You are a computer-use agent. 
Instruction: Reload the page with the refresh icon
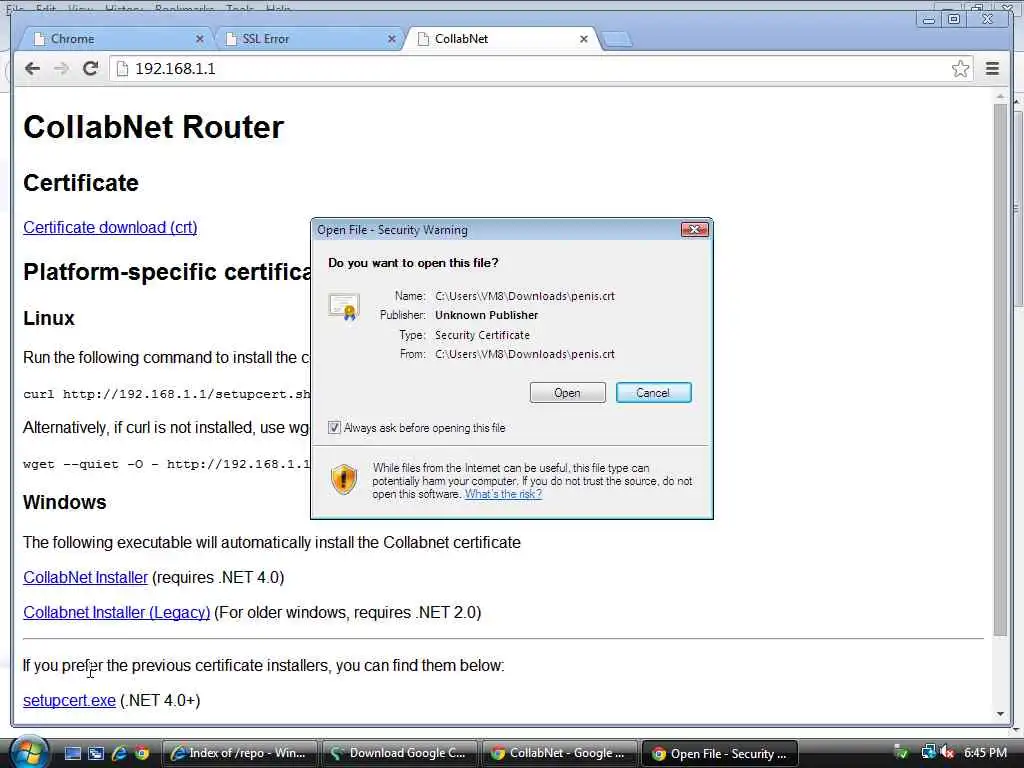pyautogui.click(x=91, y=69)
